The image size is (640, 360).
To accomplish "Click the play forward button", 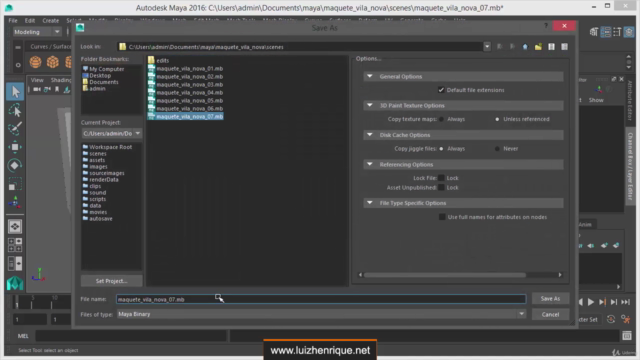I will point(591,302).
